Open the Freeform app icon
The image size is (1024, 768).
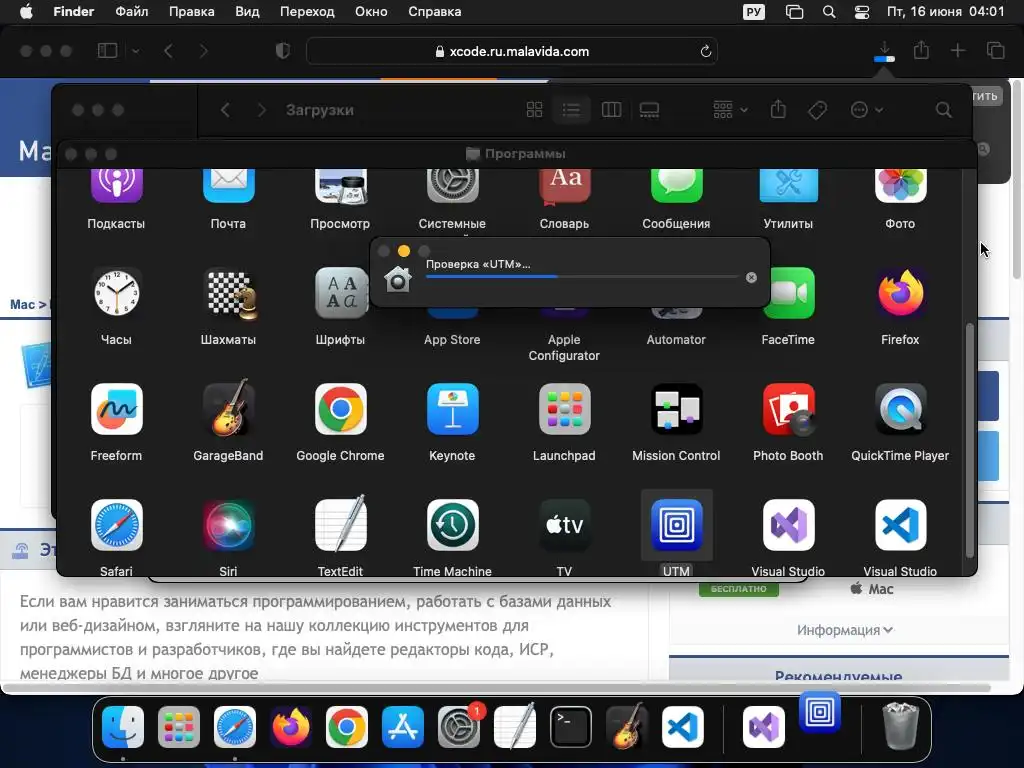coord(116,409)
